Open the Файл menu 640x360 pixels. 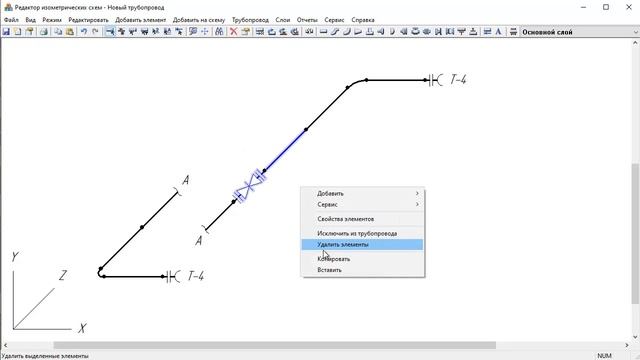click(x=11, y=20)
